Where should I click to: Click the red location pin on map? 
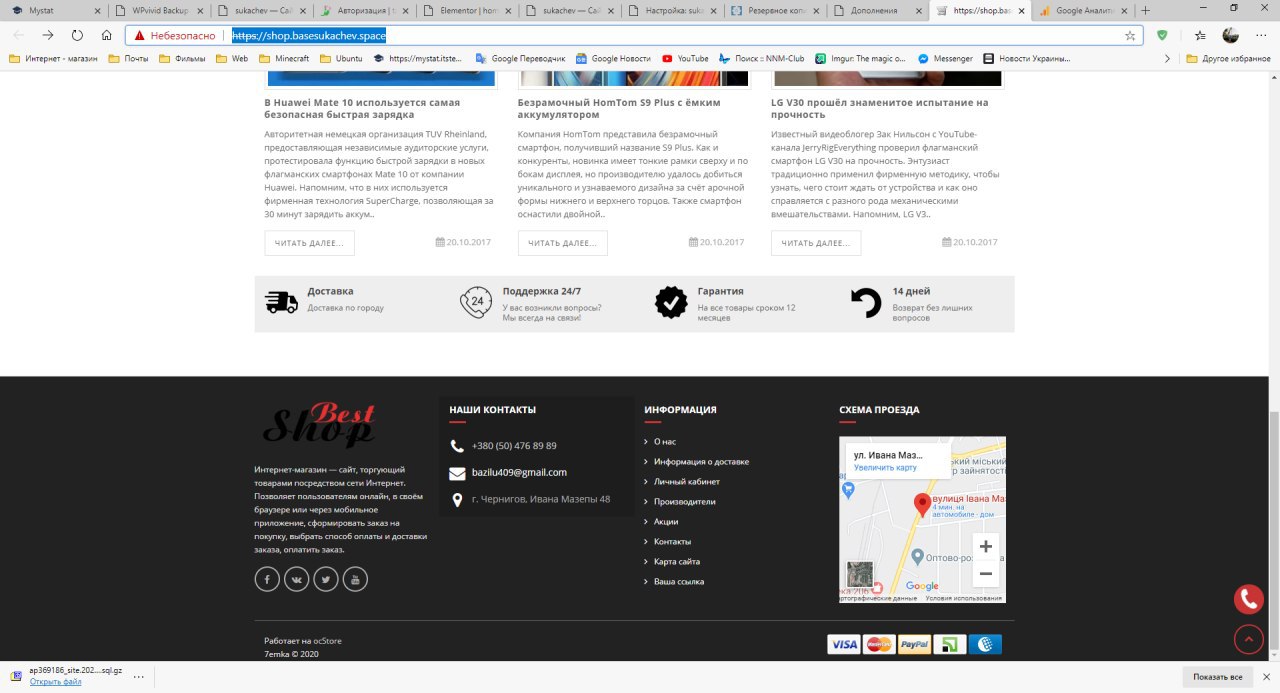(922, 505)
